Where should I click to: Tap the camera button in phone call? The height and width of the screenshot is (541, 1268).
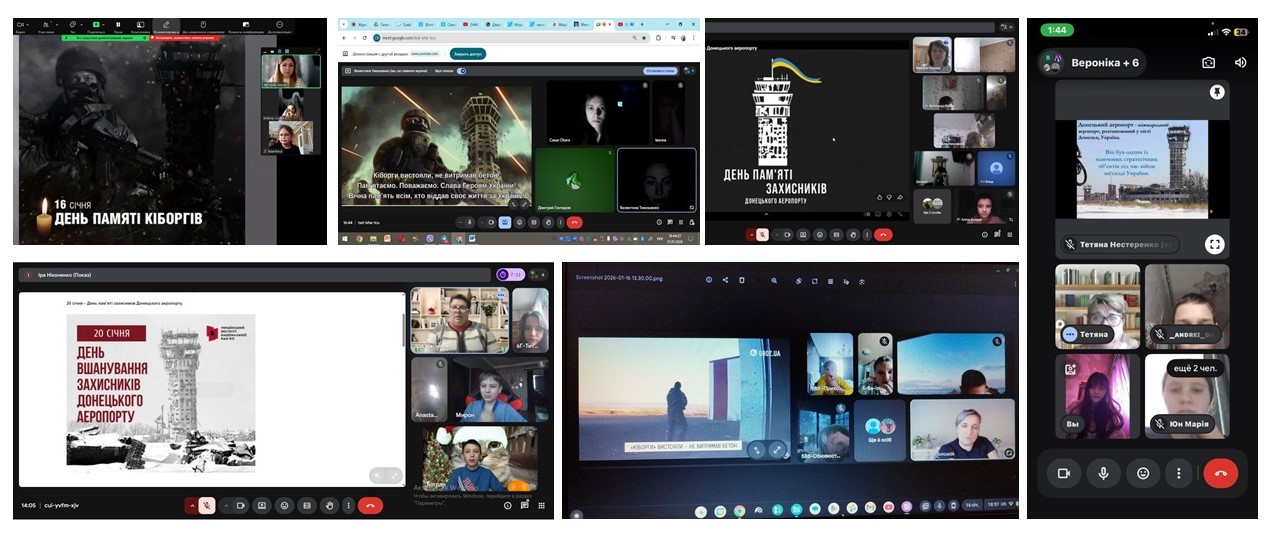coord(1064,473)
